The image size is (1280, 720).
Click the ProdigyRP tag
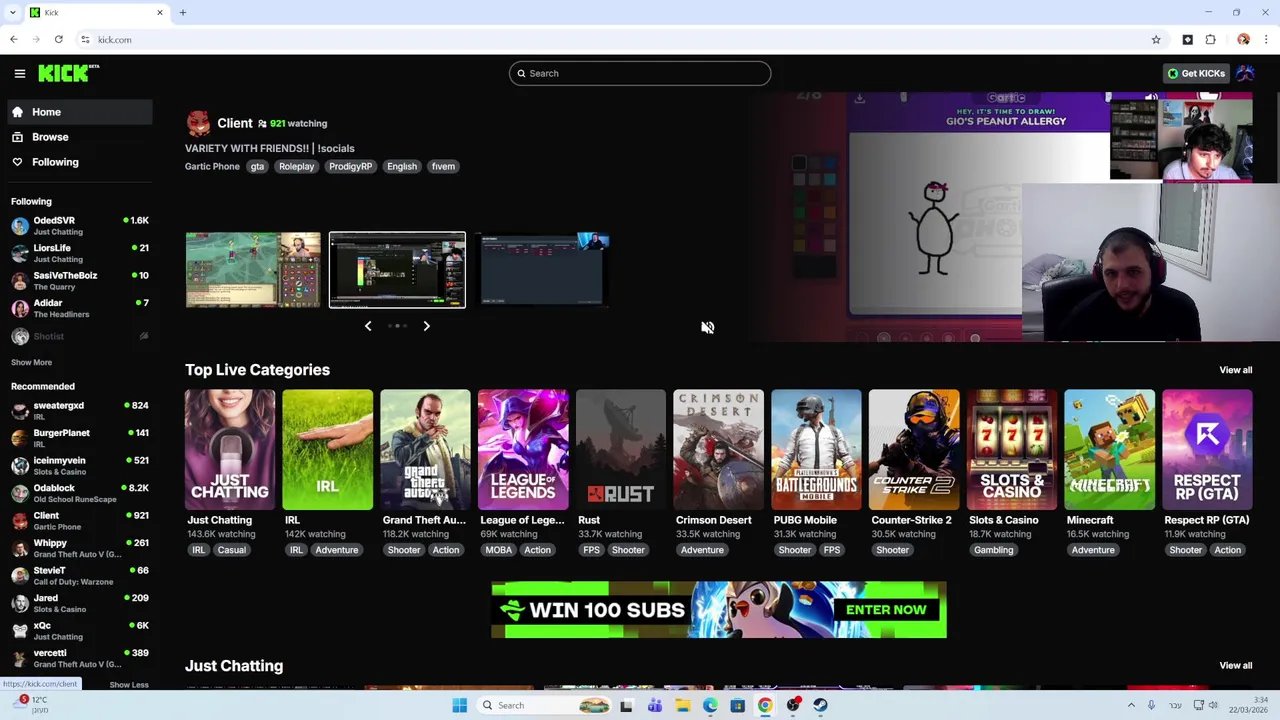coord(350,167)
